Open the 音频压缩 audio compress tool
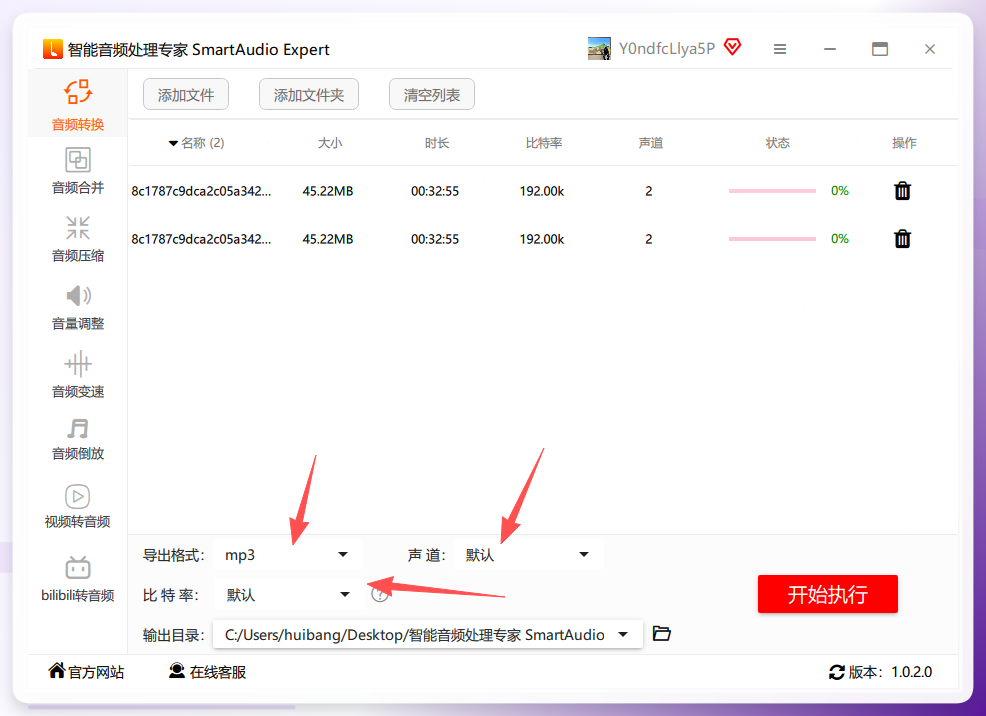 [77, 239]
